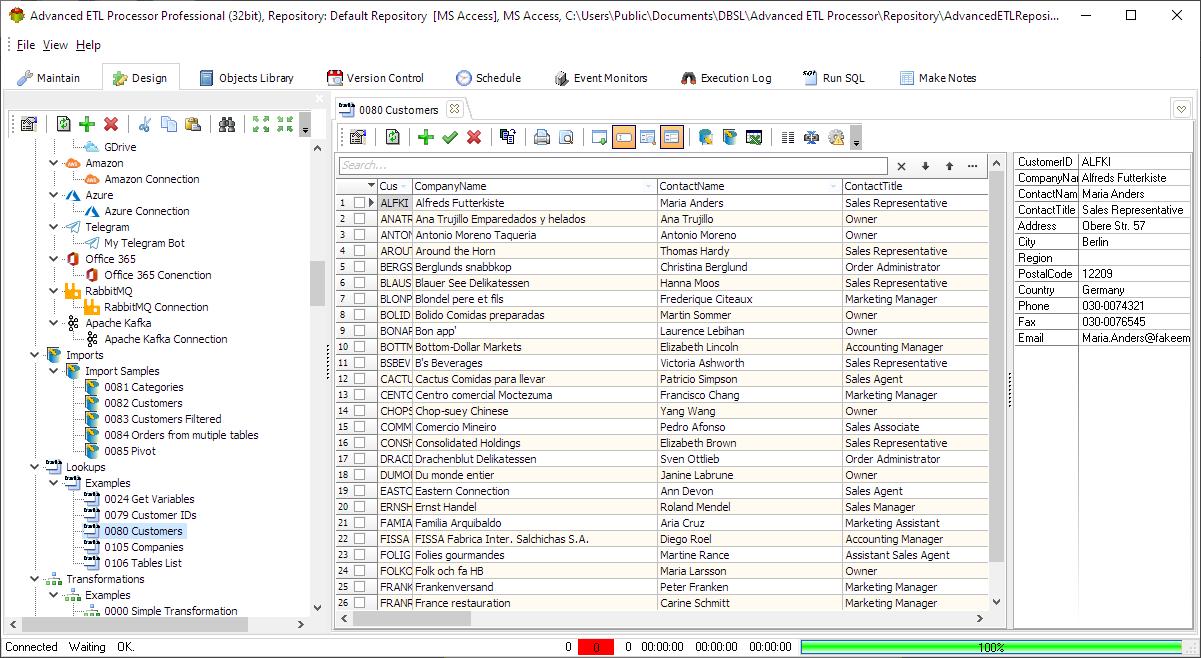
Task: Tick checkbox for Blauer See Delikatessen row
Action: tap(359, 283)
